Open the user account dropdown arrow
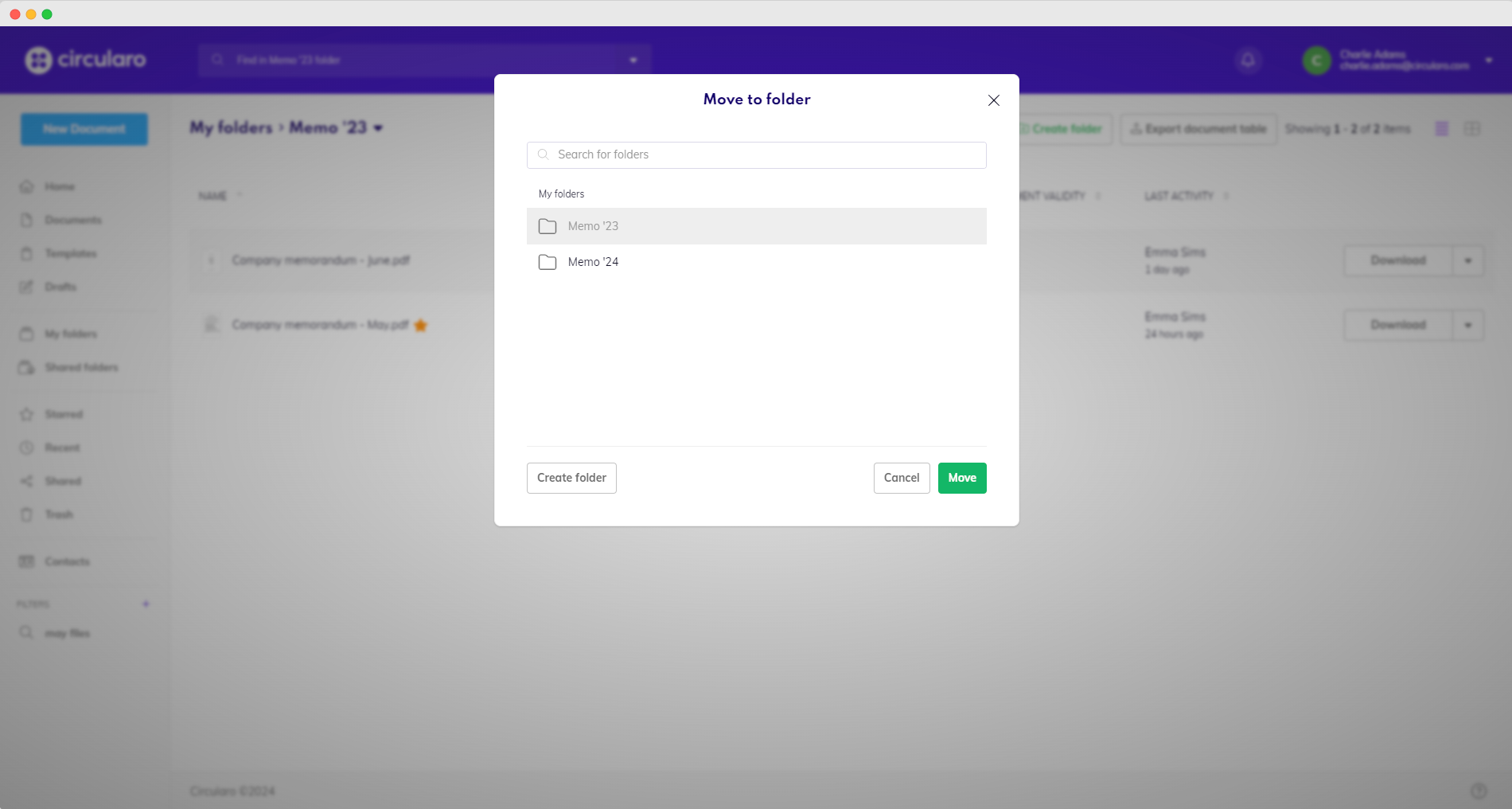Image resolution: width=1512 pixels, height=809 pixels. point(1488,60)
